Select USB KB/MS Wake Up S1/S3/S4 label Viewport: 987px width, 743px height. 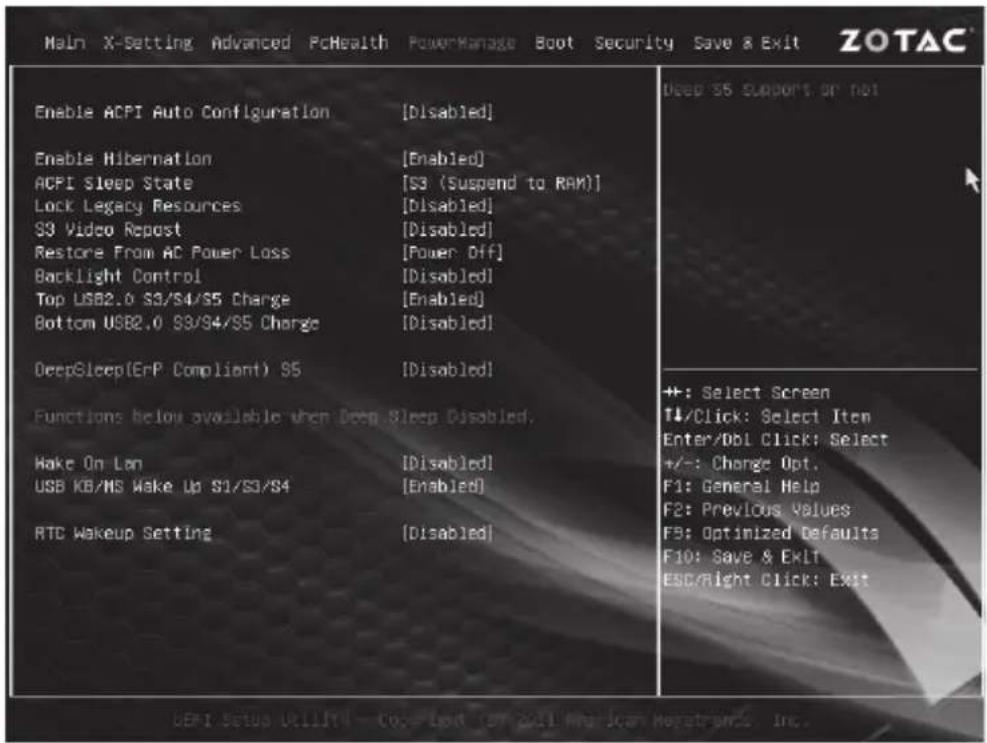point(162,486)
